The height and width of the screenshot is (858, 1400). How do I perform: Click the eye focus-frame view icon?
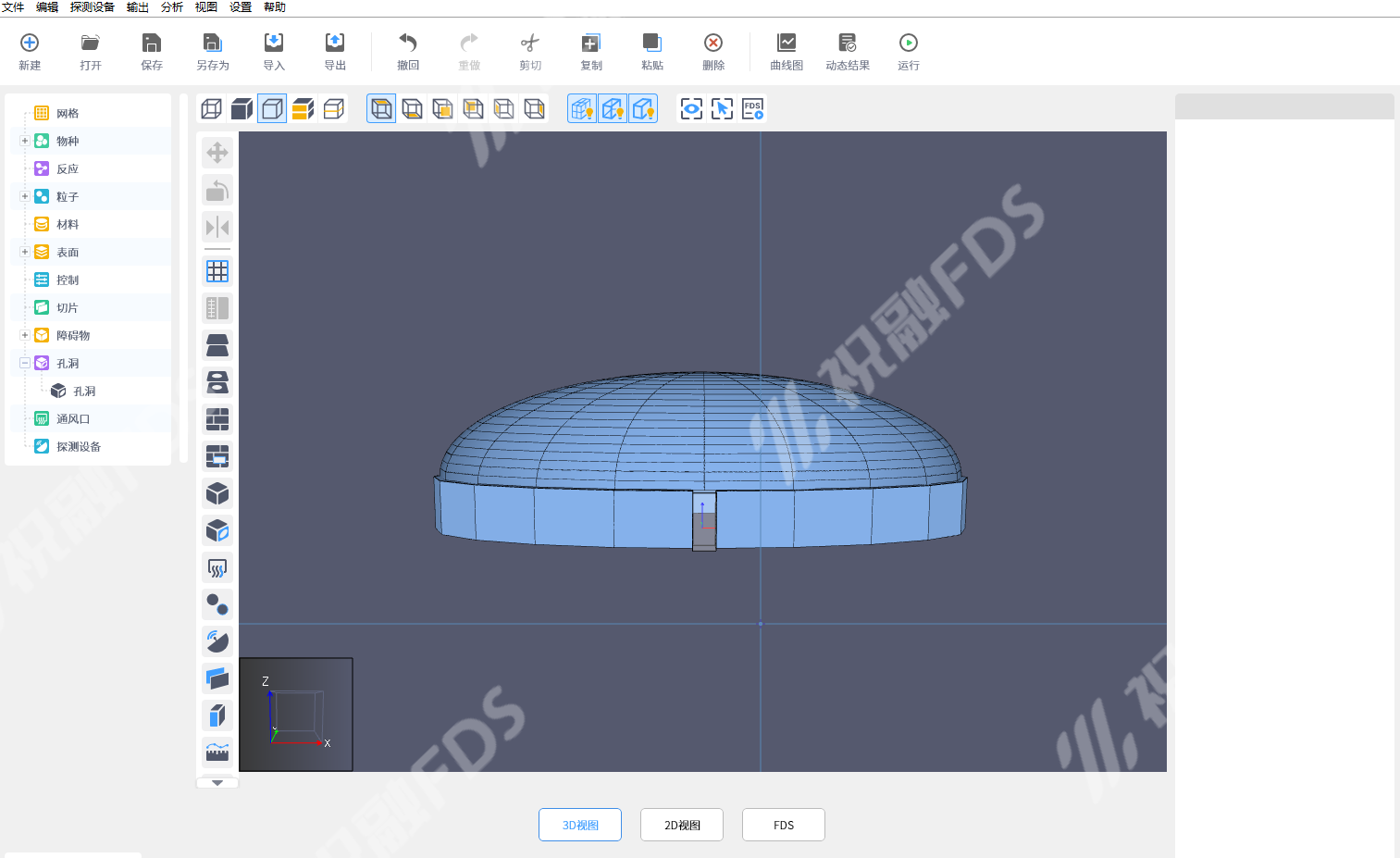pyautogui.click(x=691, y=109)
